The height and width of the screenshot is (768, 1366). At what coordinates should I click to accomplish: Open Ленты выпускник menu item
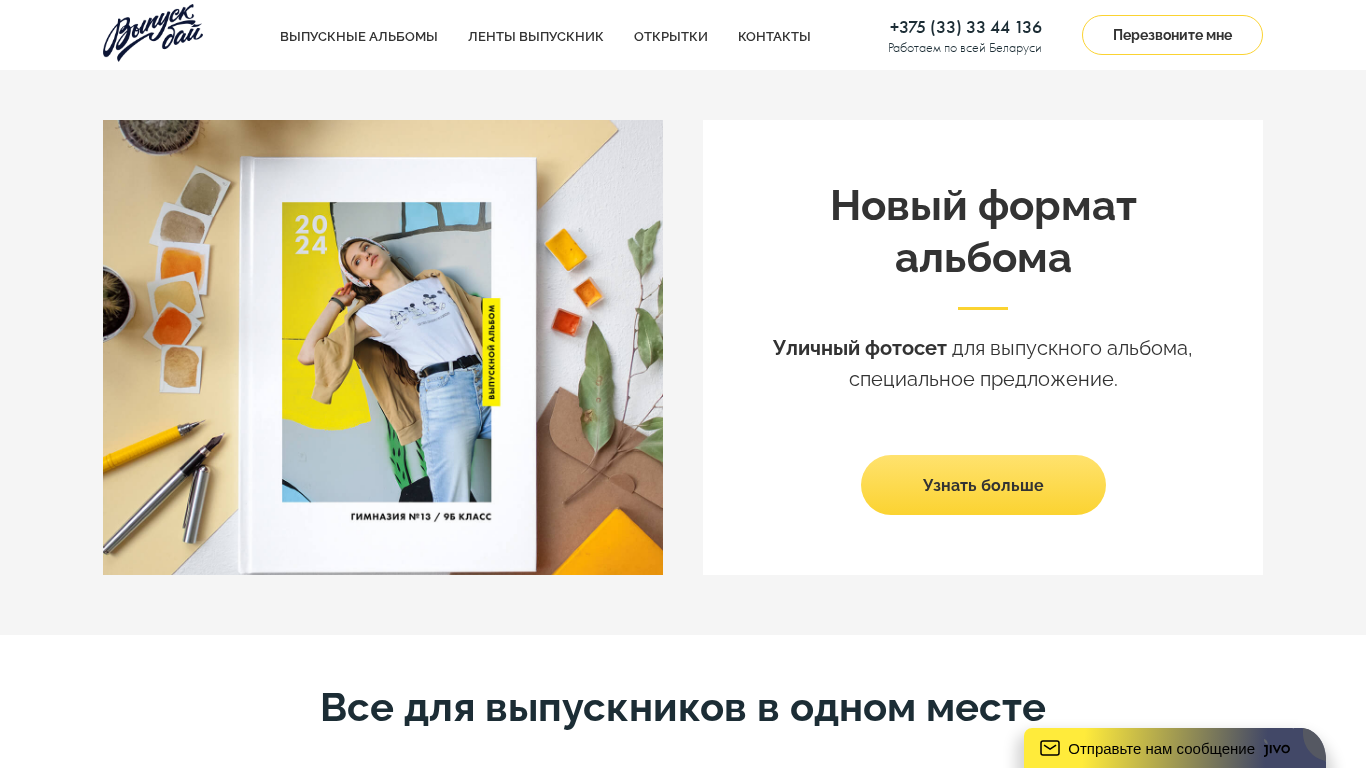(x=536, y=36)
